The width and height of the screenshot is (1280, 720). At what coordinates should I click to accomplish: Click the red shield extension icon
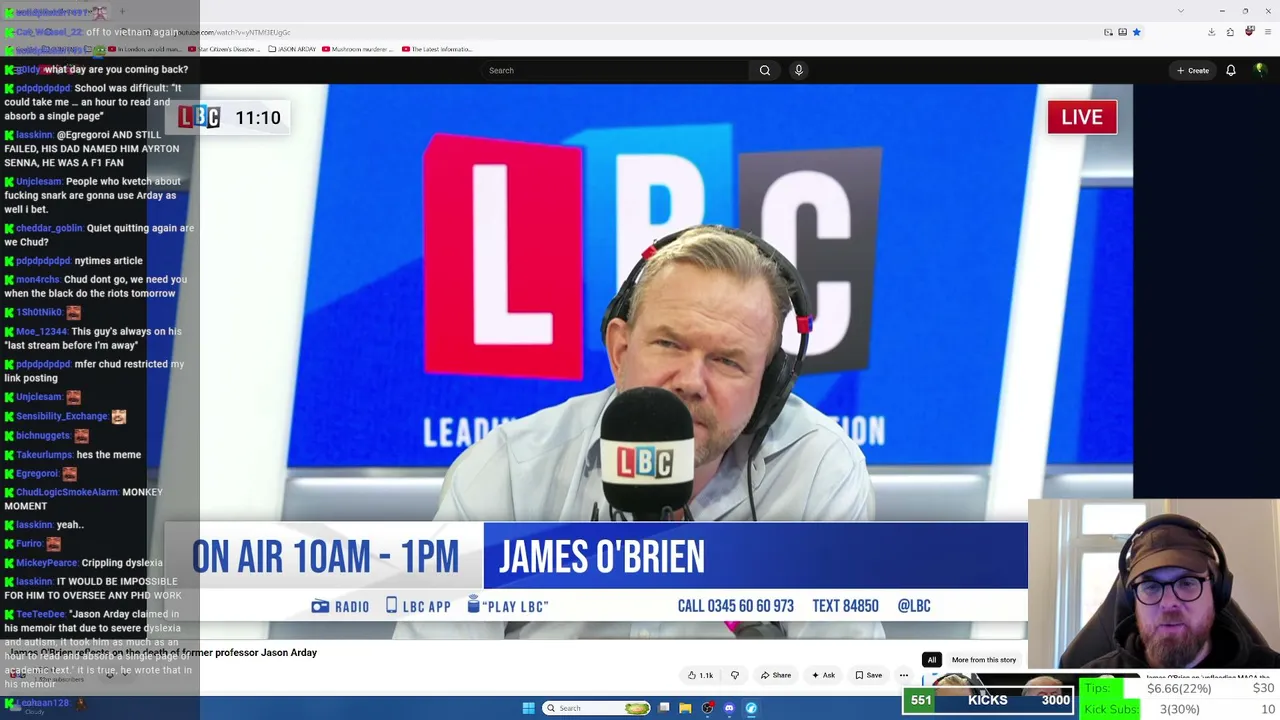point(1249,32)
